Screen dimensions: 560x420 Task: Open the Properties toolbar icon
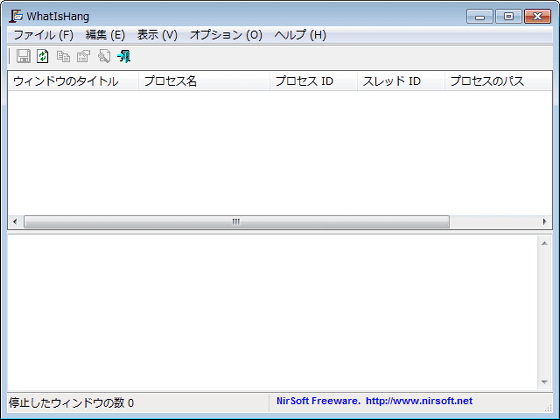coord(84,56)
